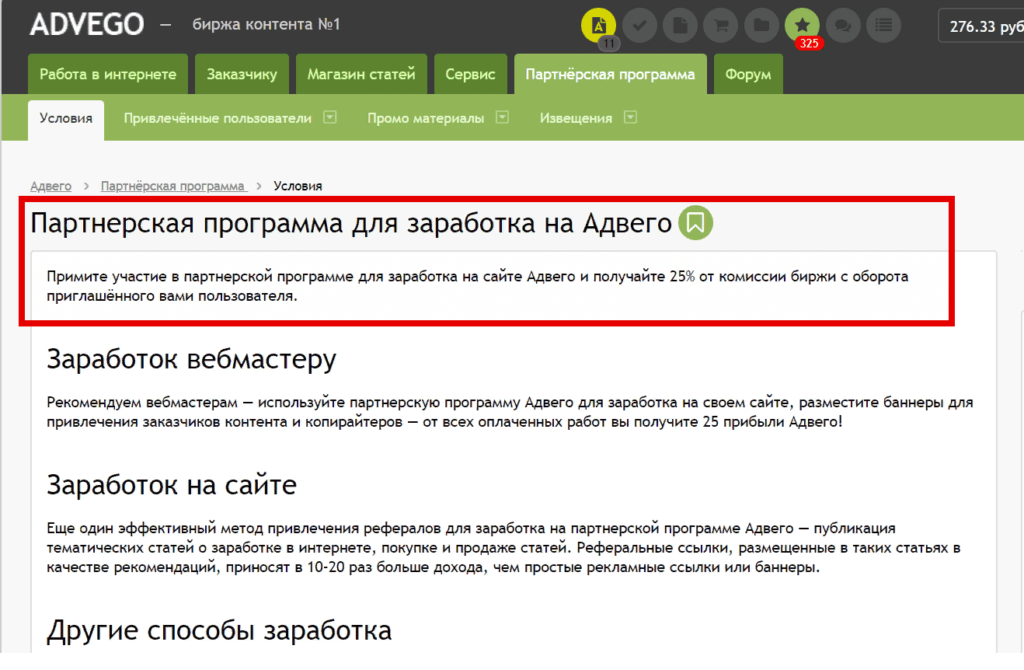
Task: Open the chat bubbles icon
Action: [x=843, y=25]
